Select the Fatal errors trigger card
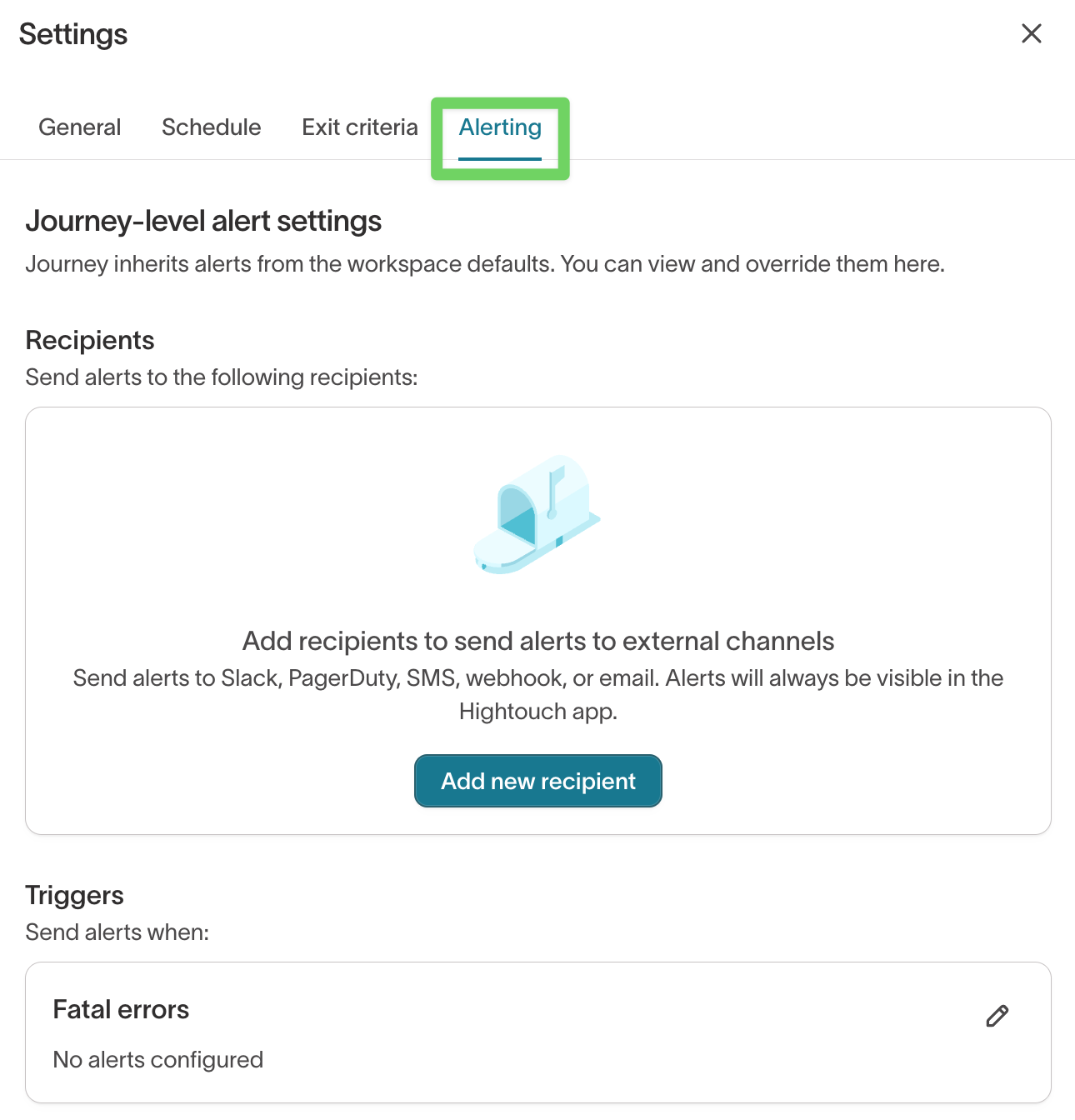This screenshot has height=1120, width=1075. coord(537,1033)
